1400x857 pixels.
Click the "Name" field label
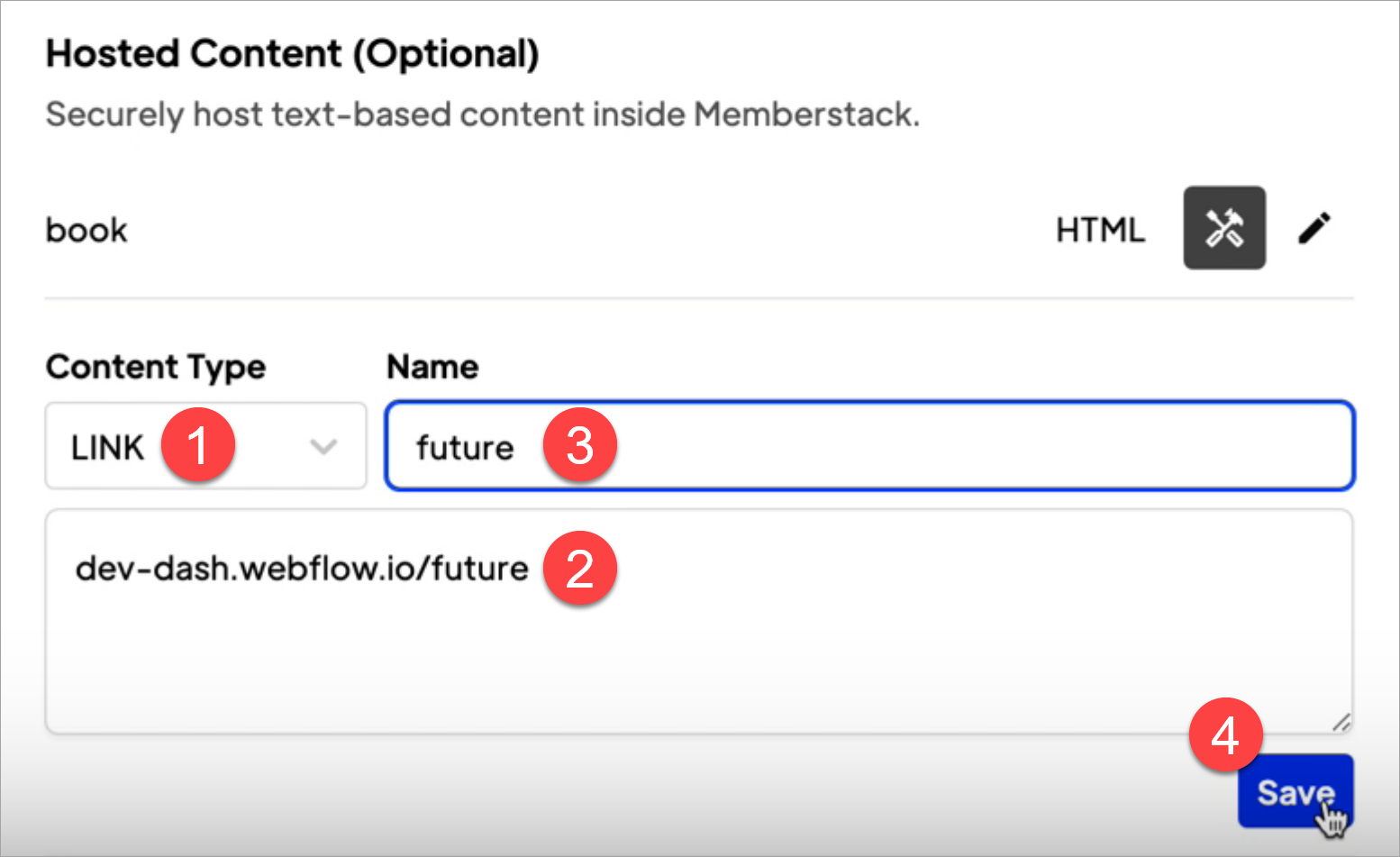pyautogui.click(x=432, y=367)
